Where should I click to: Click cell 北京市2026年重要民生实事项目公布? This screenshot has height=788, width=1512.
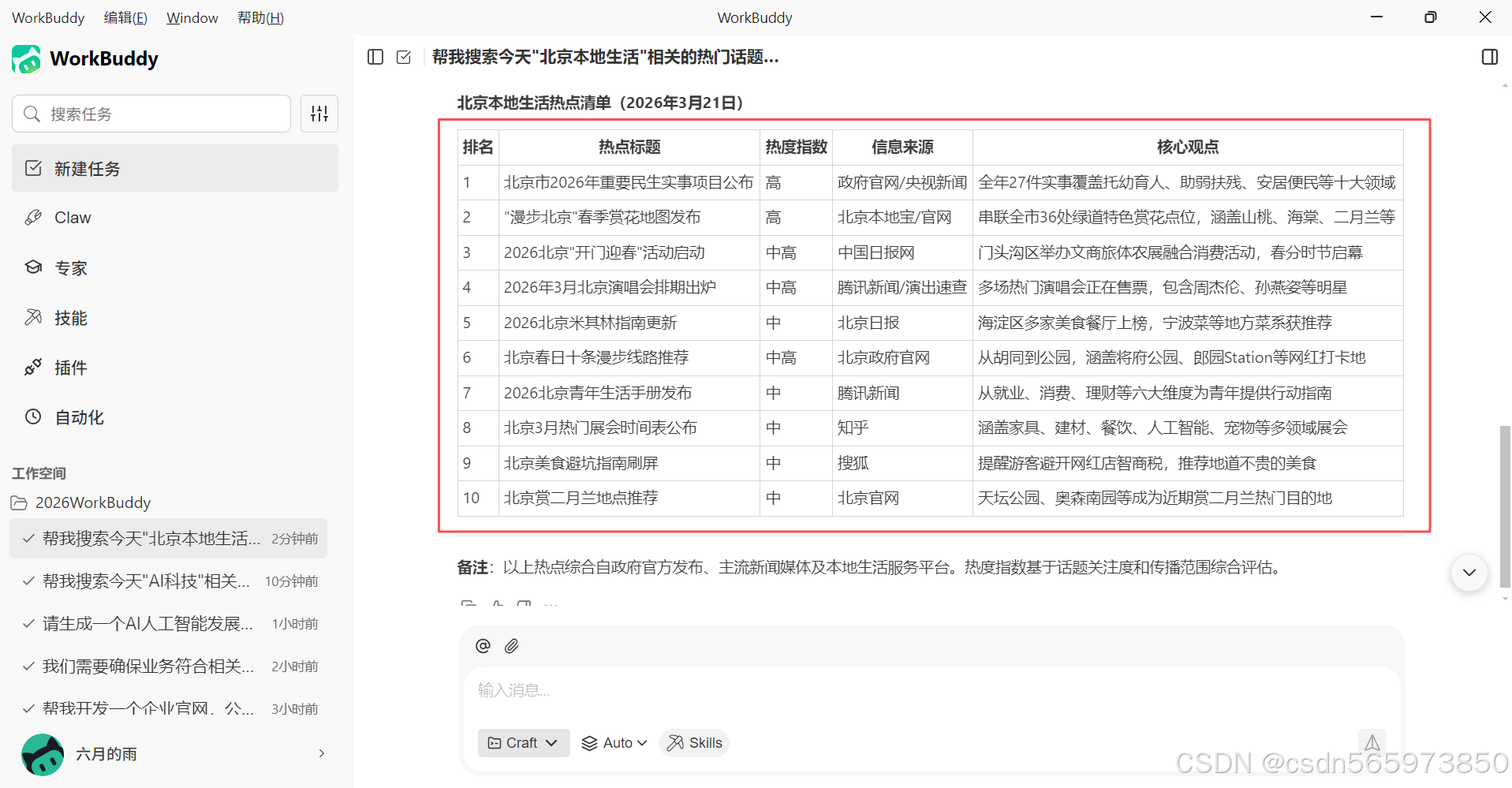click(x=629, y=182)
